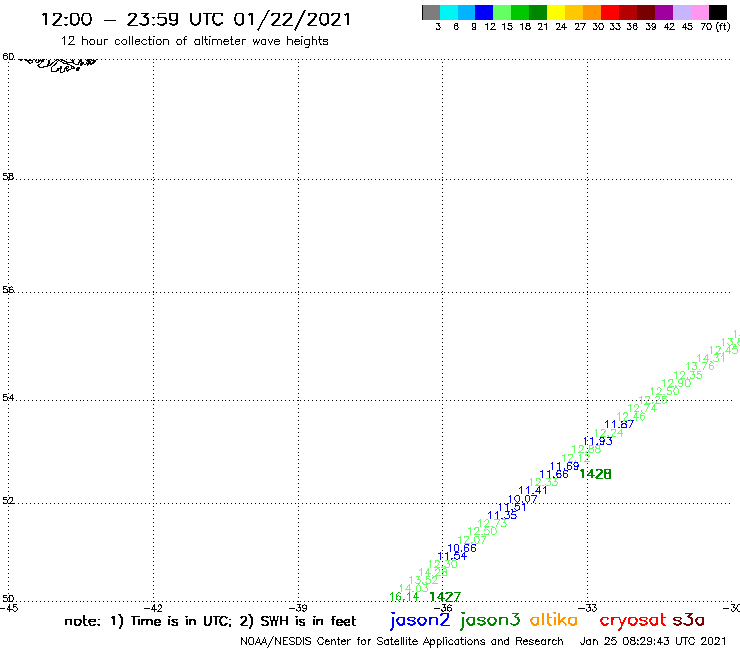The image size is (740, 650).
Task: Click the green 13.76 wave height value
Action: [700, 366]
